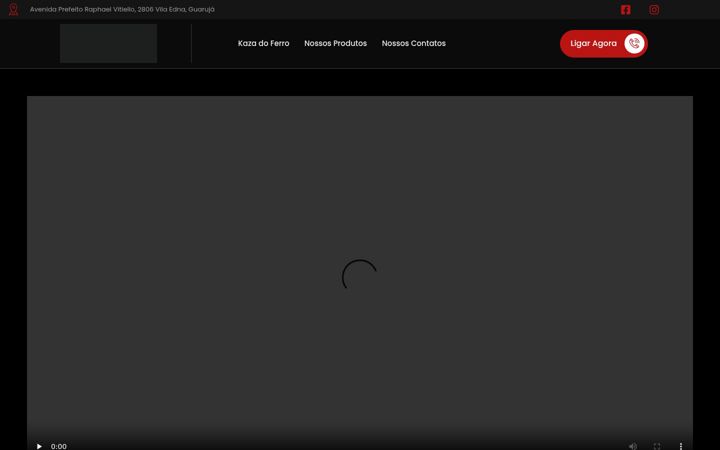
Task: Click the red location pin icon
Action: (13, 9)
